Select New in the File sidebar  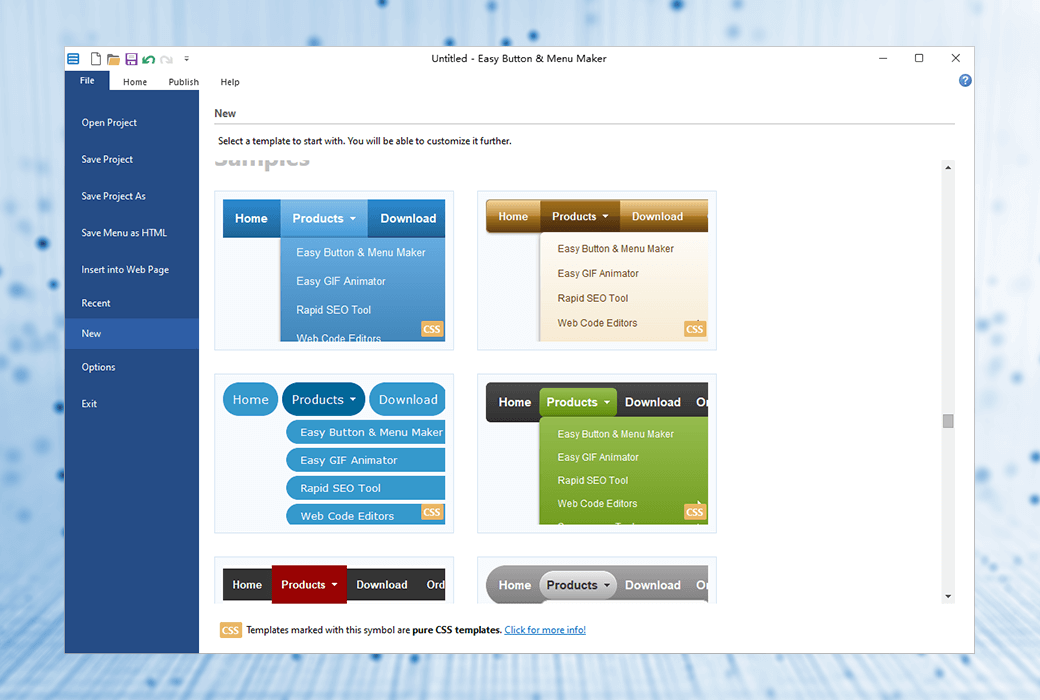(132, 334)
